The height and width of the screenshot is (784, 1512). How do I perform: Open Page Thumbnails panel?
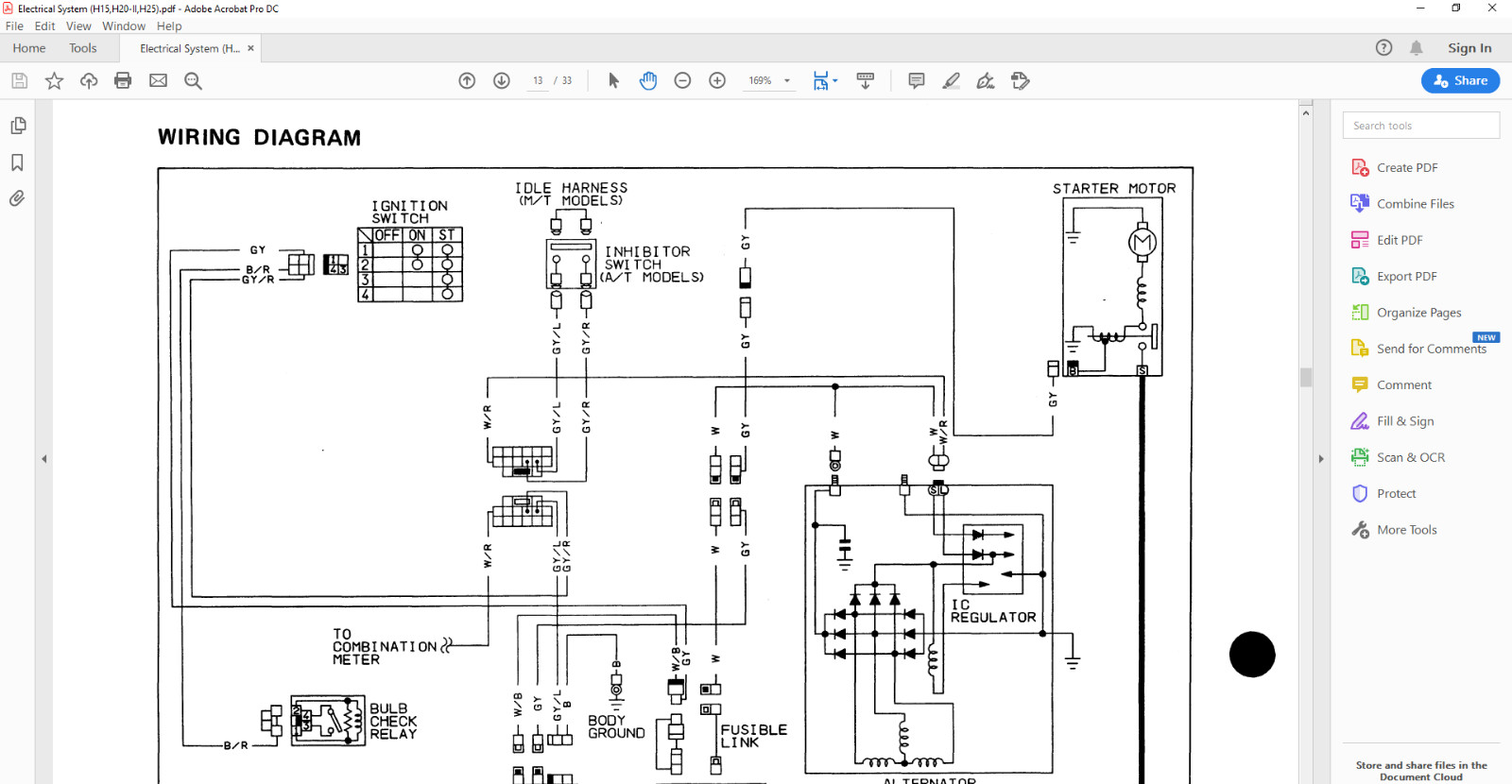17,126
